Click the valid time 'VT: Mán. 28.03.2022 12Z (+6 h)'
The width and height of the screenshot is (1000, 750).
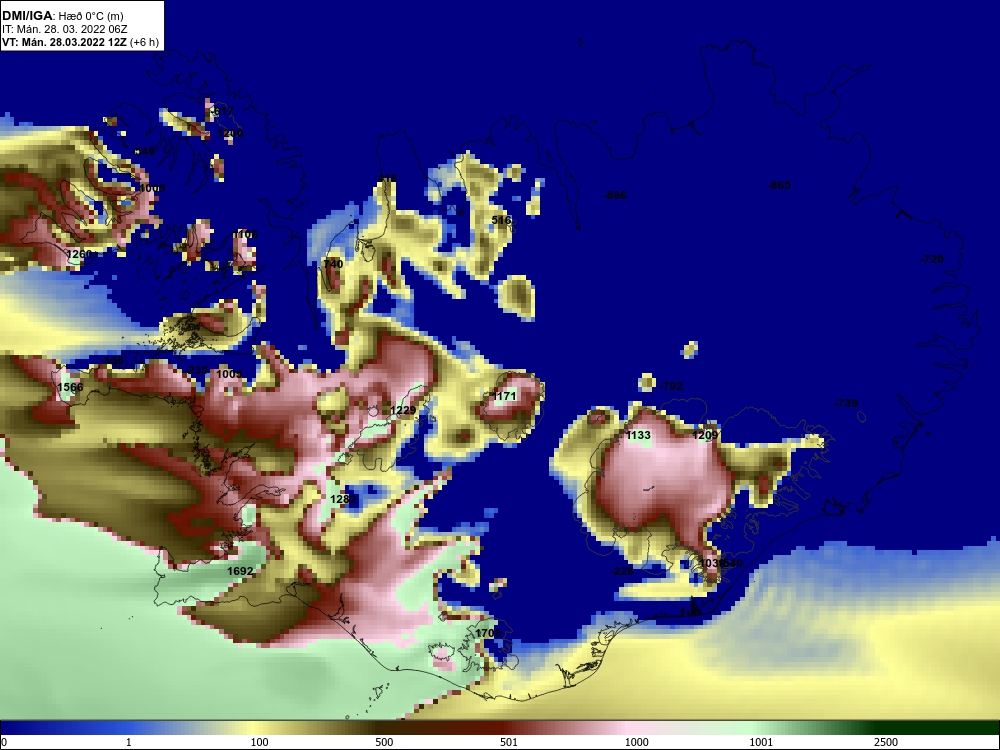coord(80,42)
